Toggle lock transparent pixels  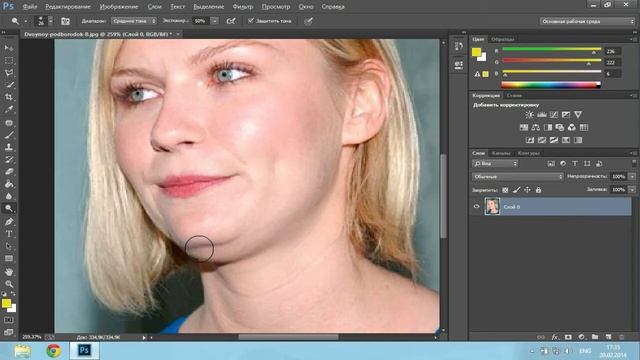tap(505, 190)
